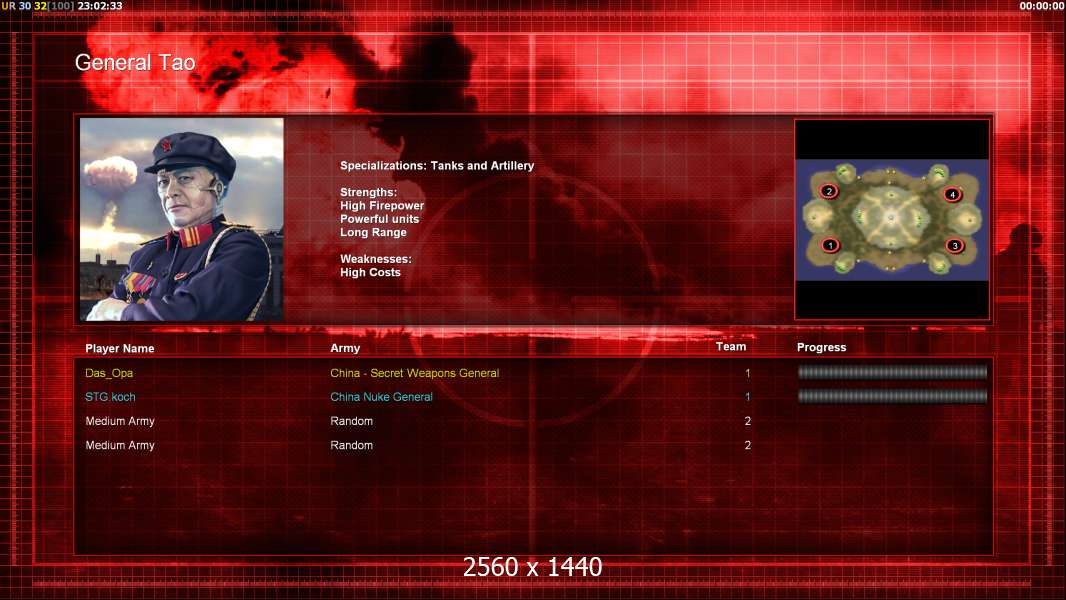The image size is (1066, 600).
Task: Click the 'Army' column header
Action: 345,348
